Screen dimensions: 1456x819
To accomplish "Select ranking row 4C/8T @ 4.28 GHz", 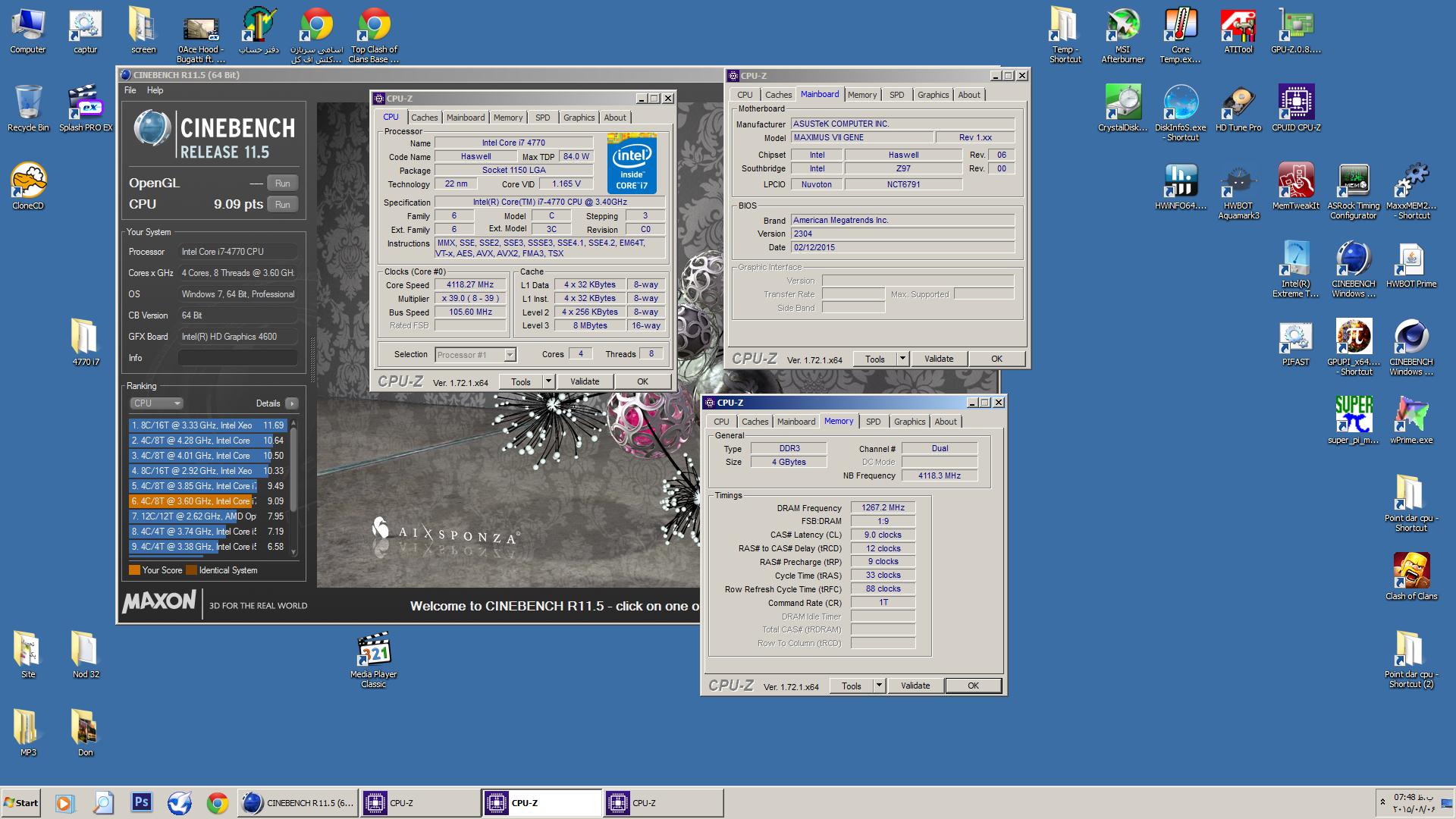I will click(x=208, y=441).
